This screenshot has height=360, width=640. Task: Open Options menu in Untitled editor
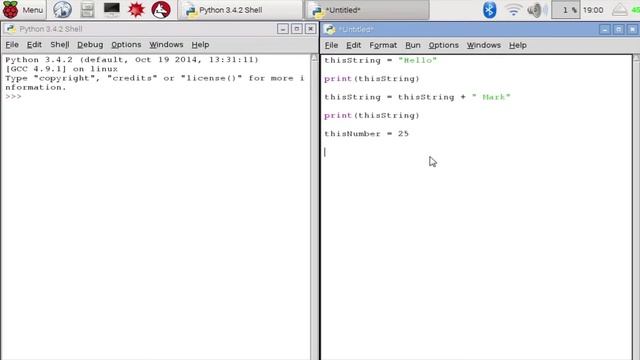[x=443, y=45]
